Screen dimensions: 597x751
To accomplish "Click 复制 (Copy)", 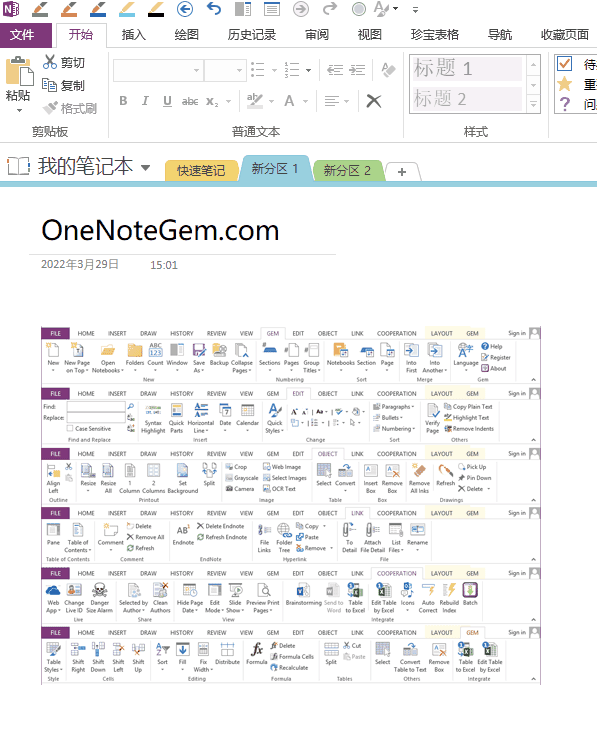I will pos(63,85).
